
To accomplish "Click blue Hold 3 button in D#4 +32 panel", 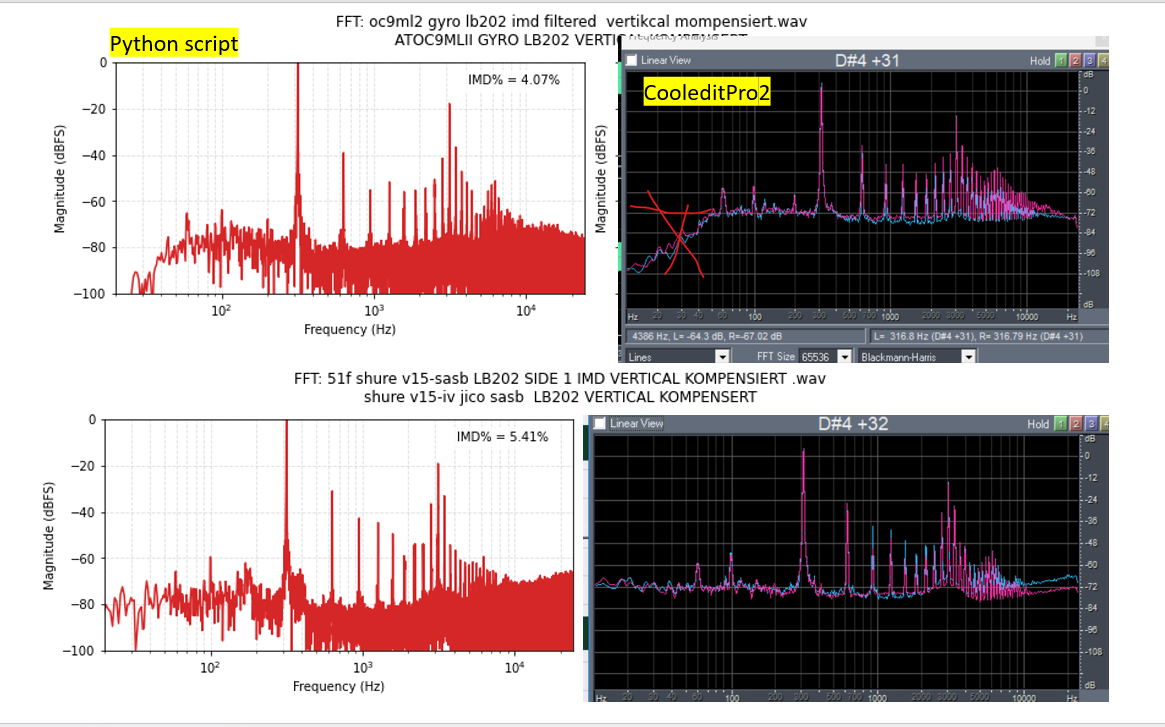I will click(1091, 424).
